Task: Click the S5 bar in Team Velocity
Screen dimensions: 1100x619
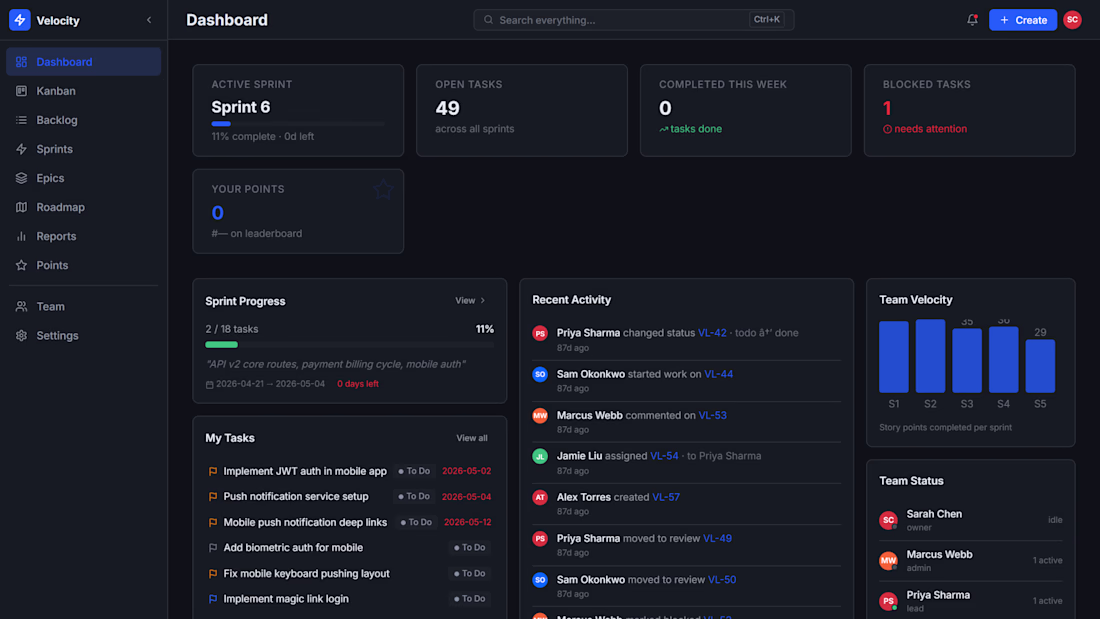Action: (x=1040, y=366)
